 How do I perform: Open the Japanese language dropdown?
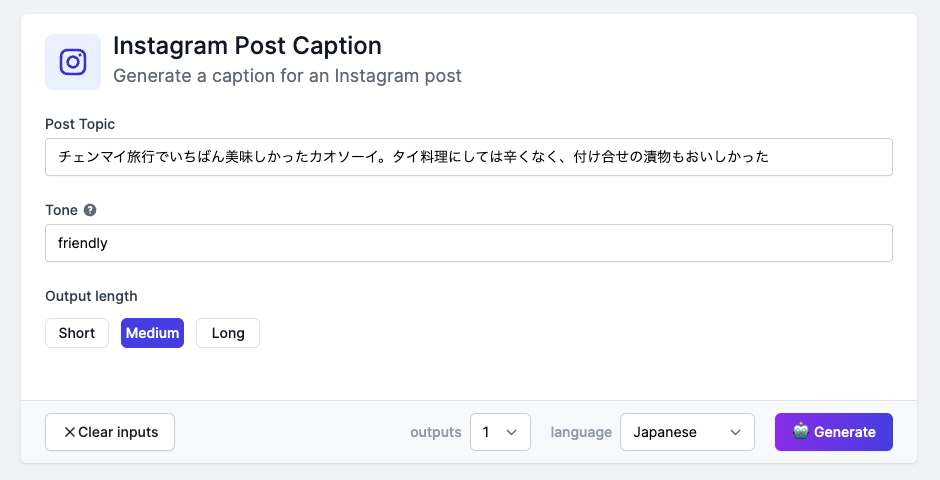[x=686, y=432]
